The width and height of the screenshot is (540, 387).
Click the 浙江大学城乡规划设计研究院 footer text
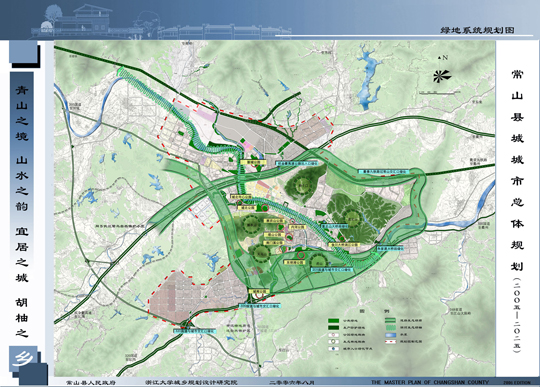pos(191,382)
